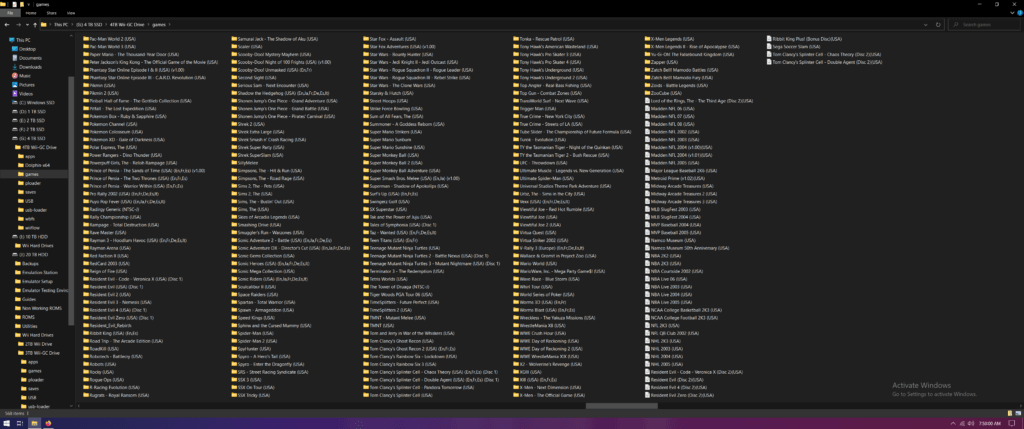Select Pokemon Colosseum (USA) folder icon
This screenshot has width=1024, height=429.
[x=86, y=132]
